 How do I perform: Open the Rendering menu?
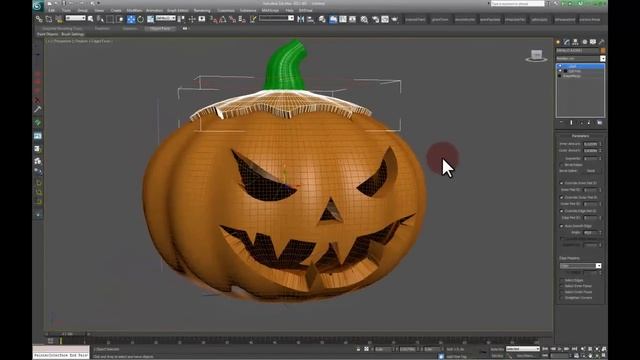tap(202, 11)
